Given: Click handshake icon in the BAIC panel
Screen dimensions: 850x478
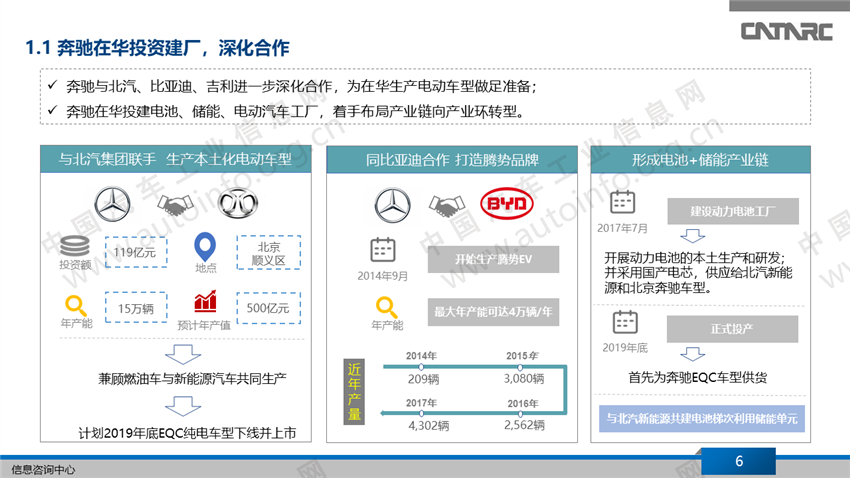Looking at the screenshot, I should tap(175, 205).
